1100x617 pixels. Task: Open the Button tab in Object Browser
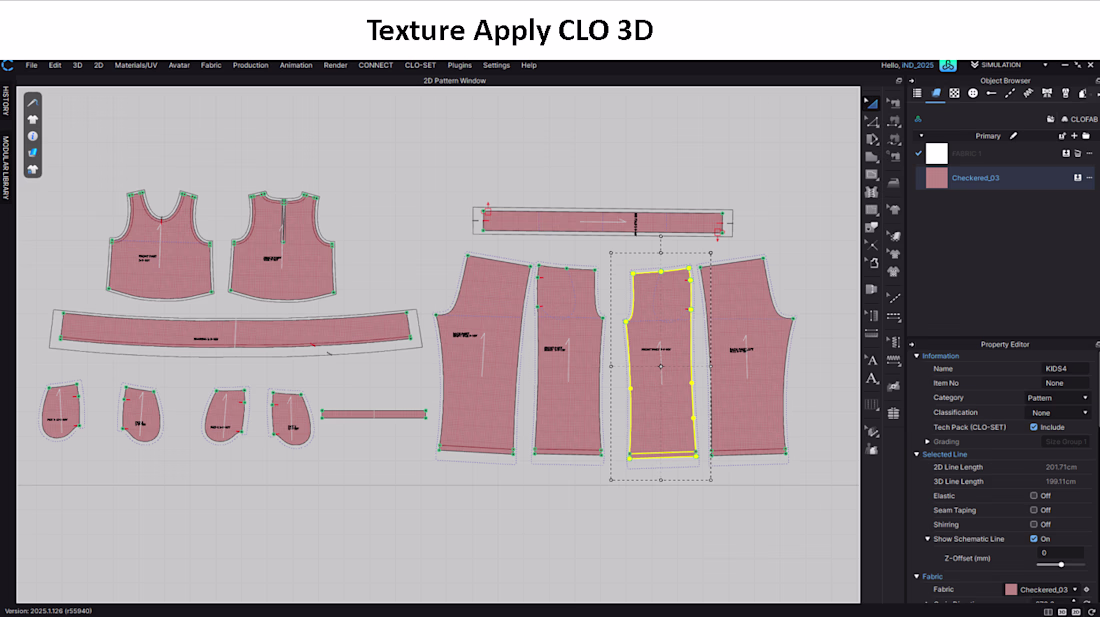[972, 93]
